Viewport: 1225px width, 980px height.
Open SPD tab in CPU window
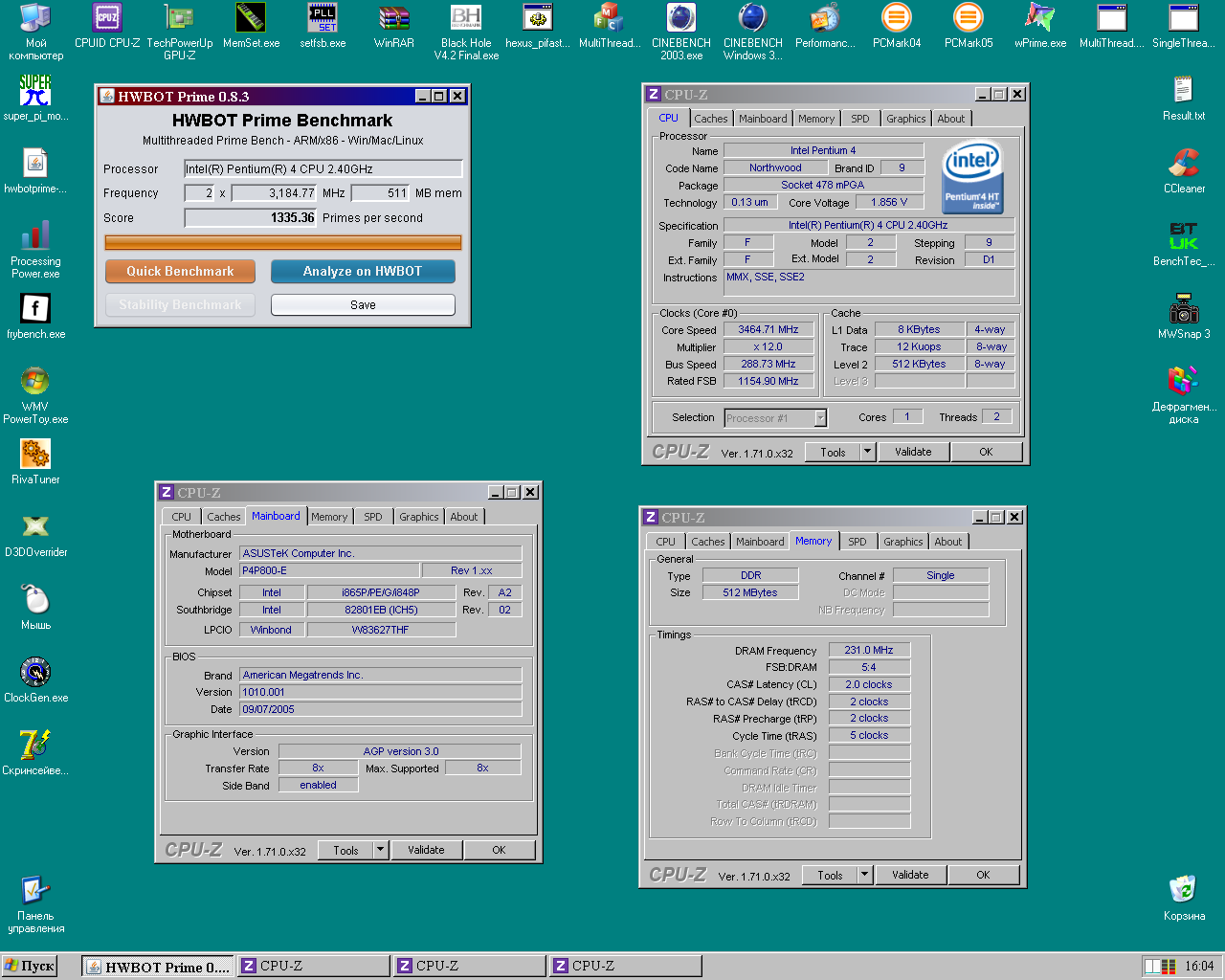(860, 119)
